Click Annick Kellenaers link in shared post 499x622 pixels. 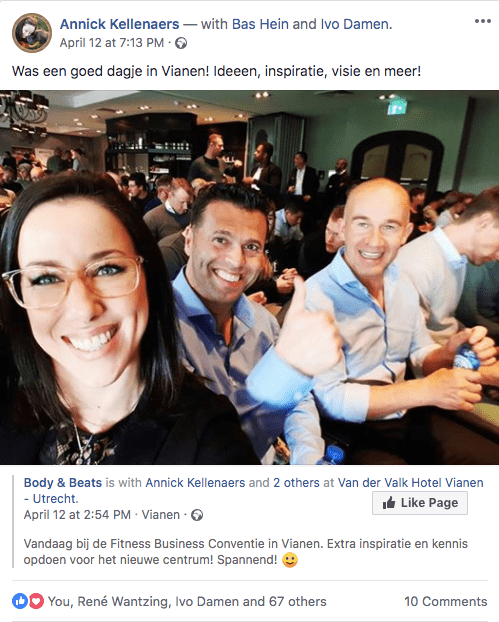(x=195, y=483)
